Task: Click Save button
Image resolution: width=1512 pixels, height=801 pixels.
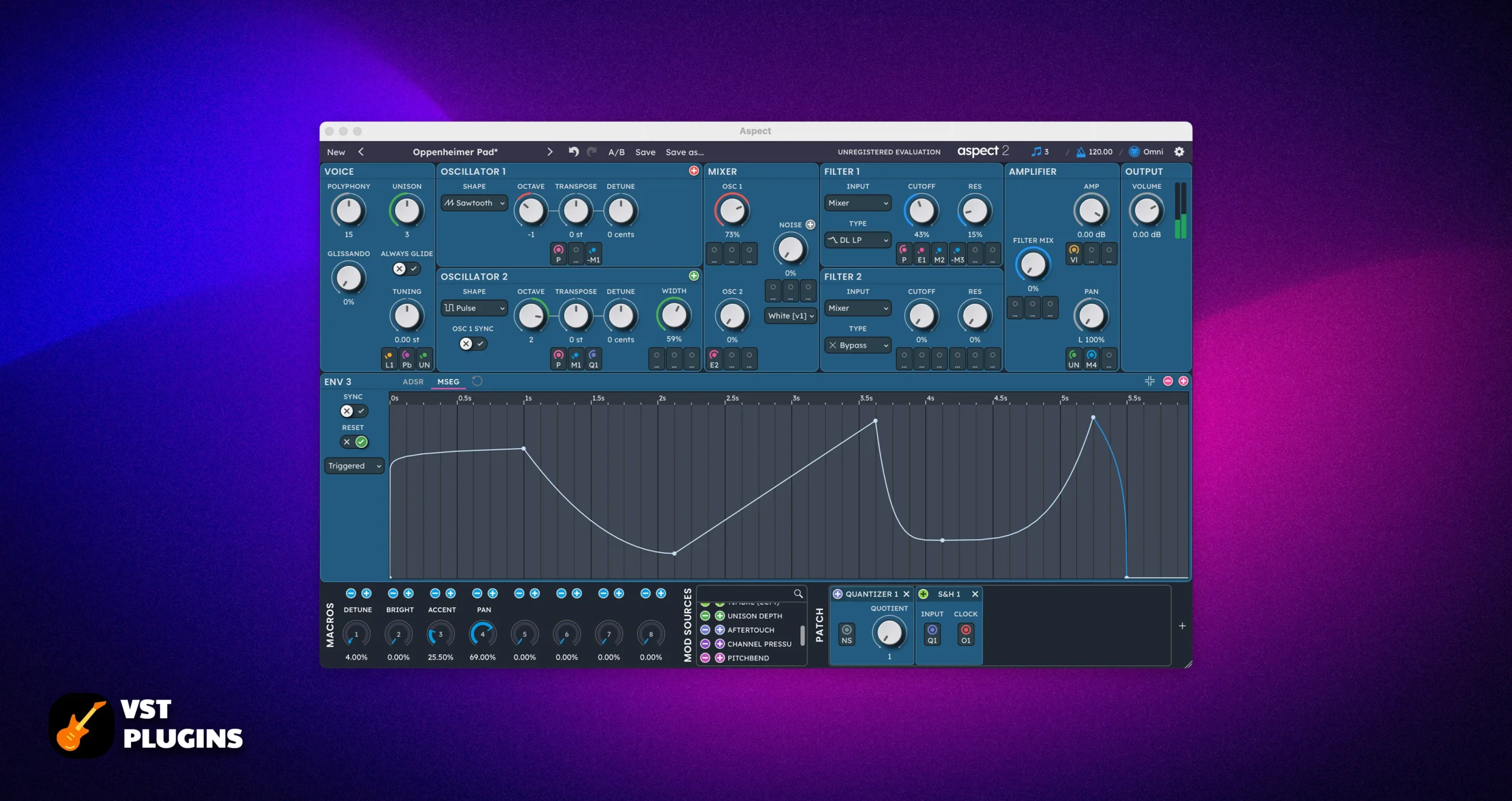Action: tap(645, 152)
